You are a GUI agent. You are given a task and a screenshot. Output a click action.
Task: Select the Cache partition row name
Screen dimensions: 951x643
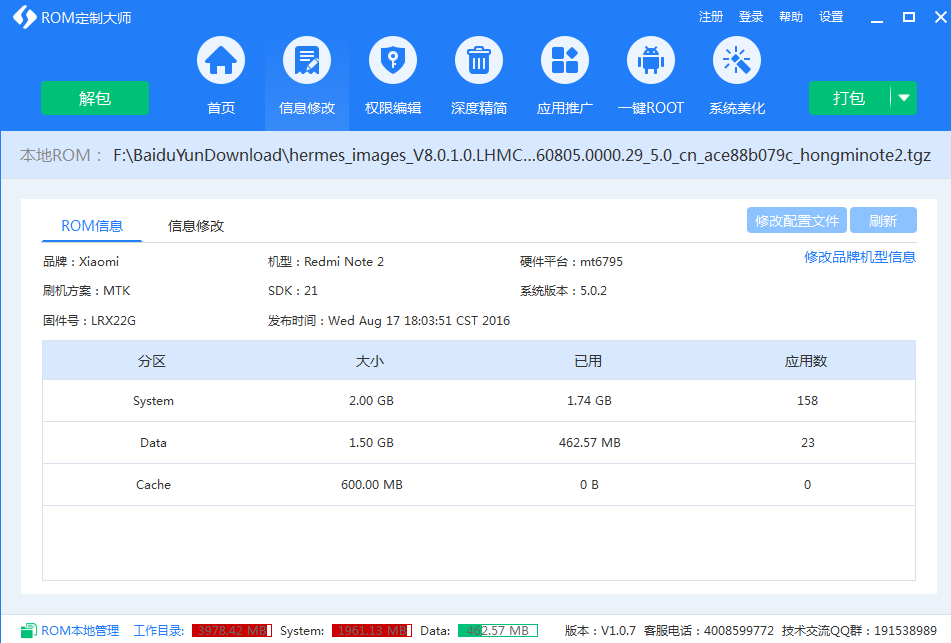153,485
